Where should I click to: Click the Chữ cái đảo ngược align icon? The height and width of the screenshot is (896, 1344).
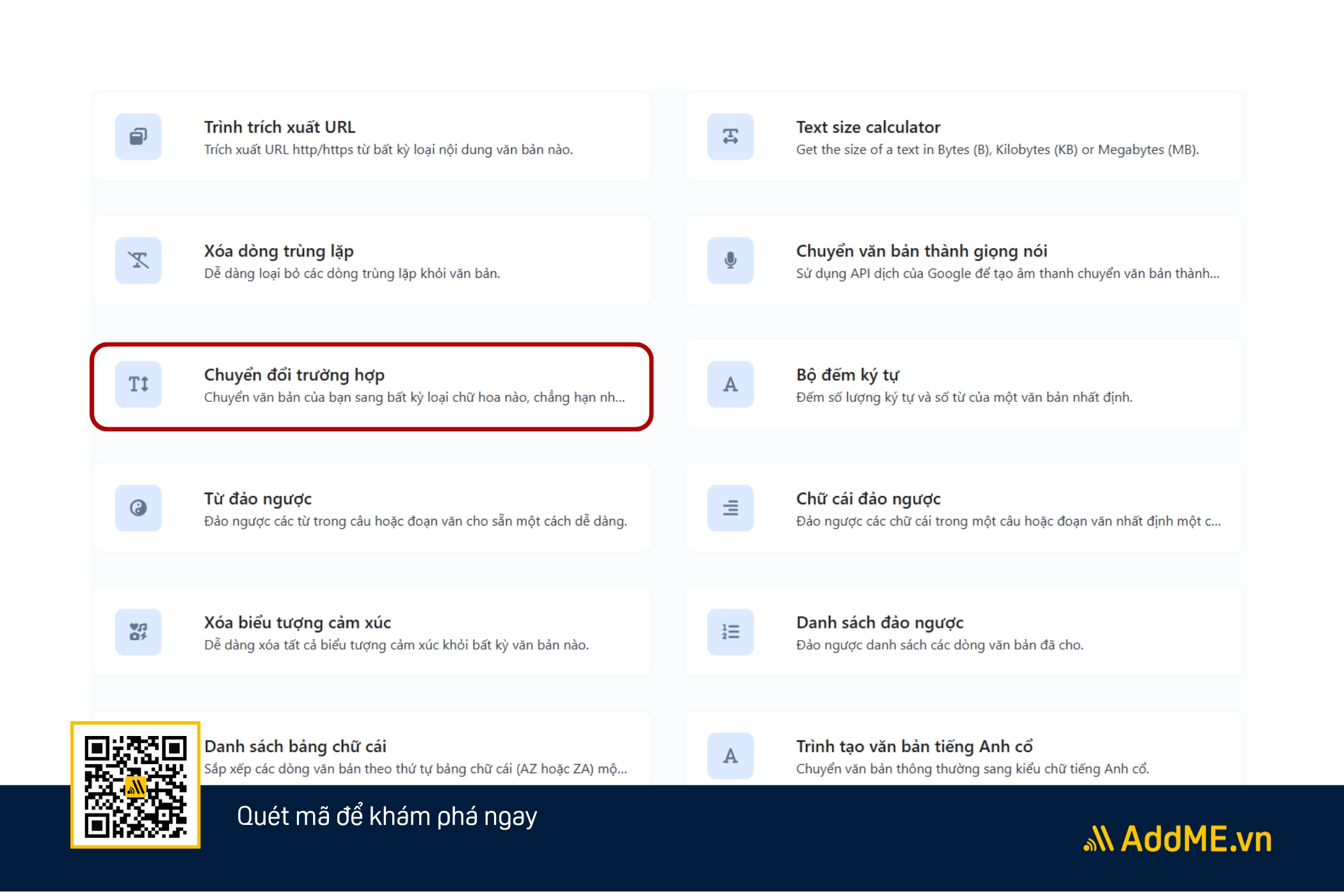coord(730,508)
